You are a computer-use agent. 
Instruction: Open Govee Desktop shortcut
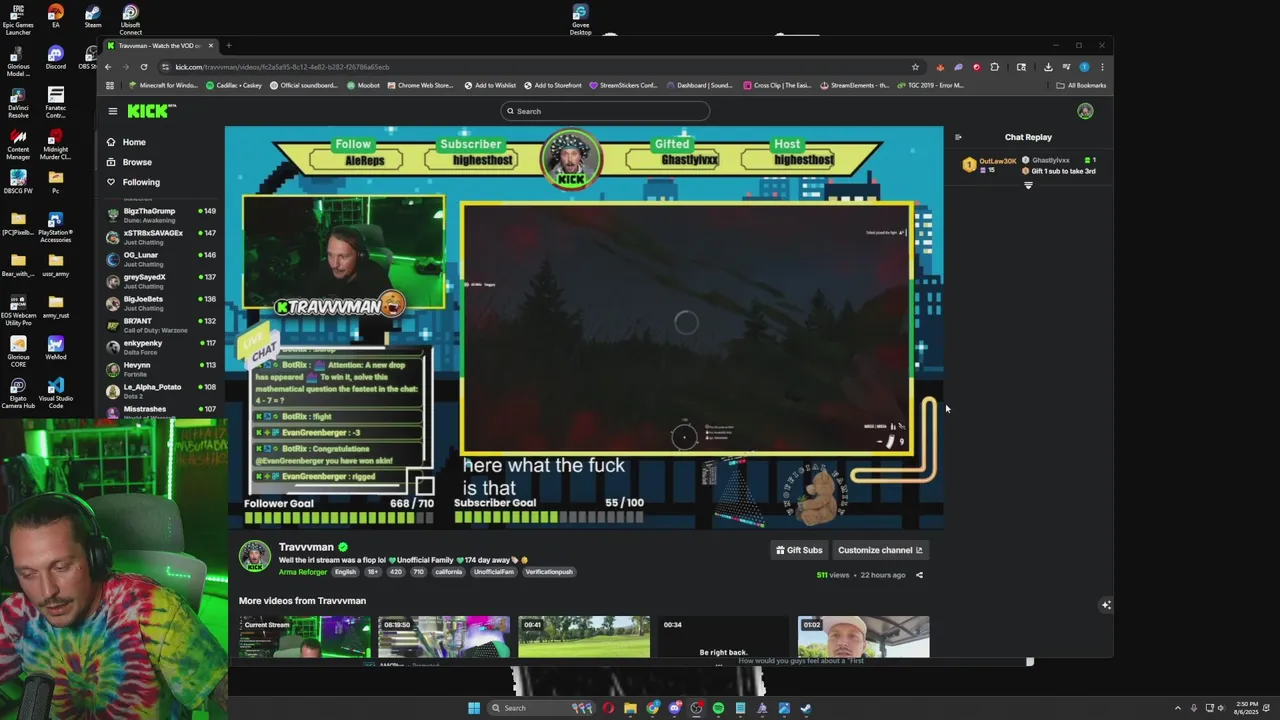[580, 19]
